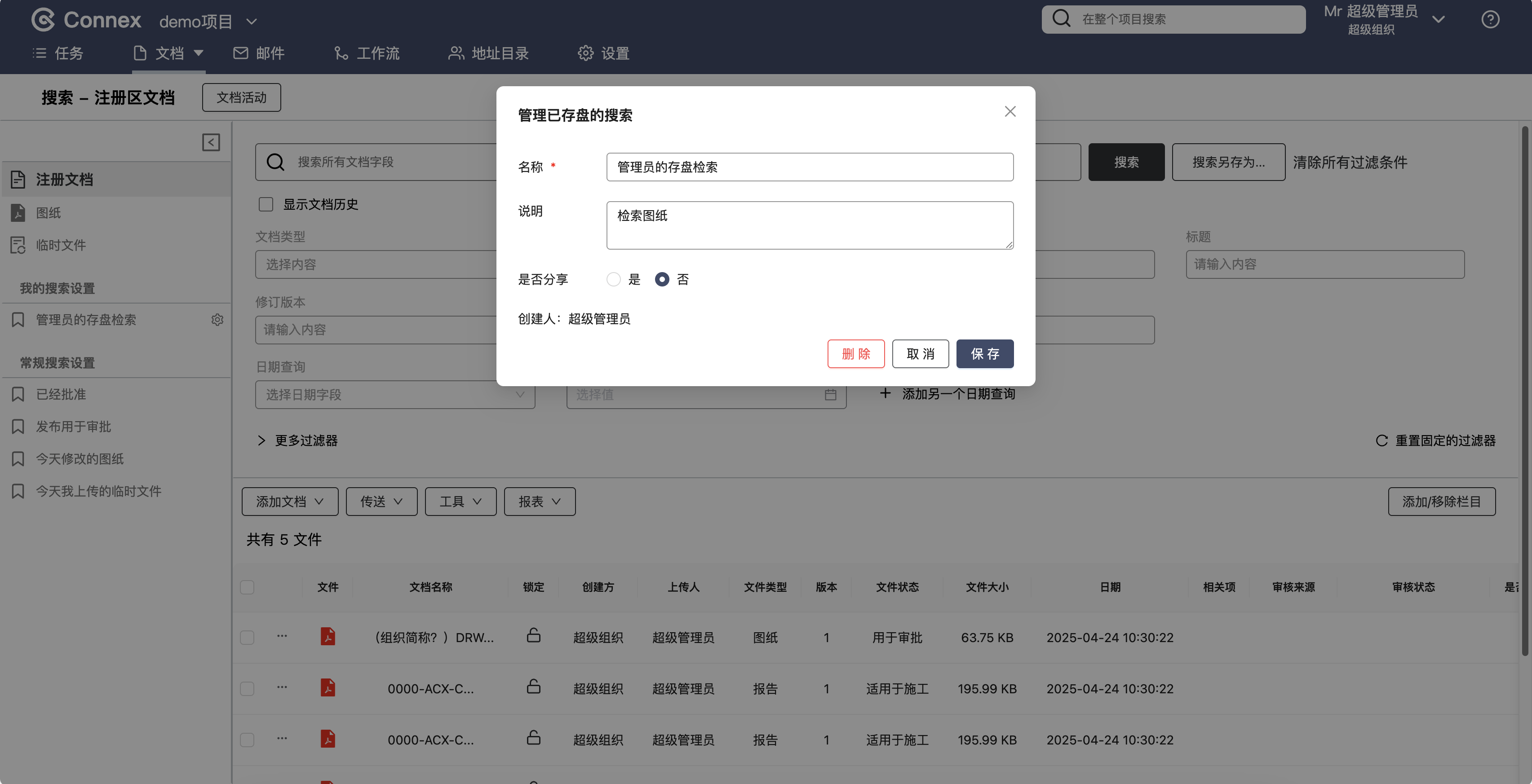Screen dimensions: 1532x784
Task: Open gear settings for 管理员的存盘检索
Action: (x=217, y=320)
